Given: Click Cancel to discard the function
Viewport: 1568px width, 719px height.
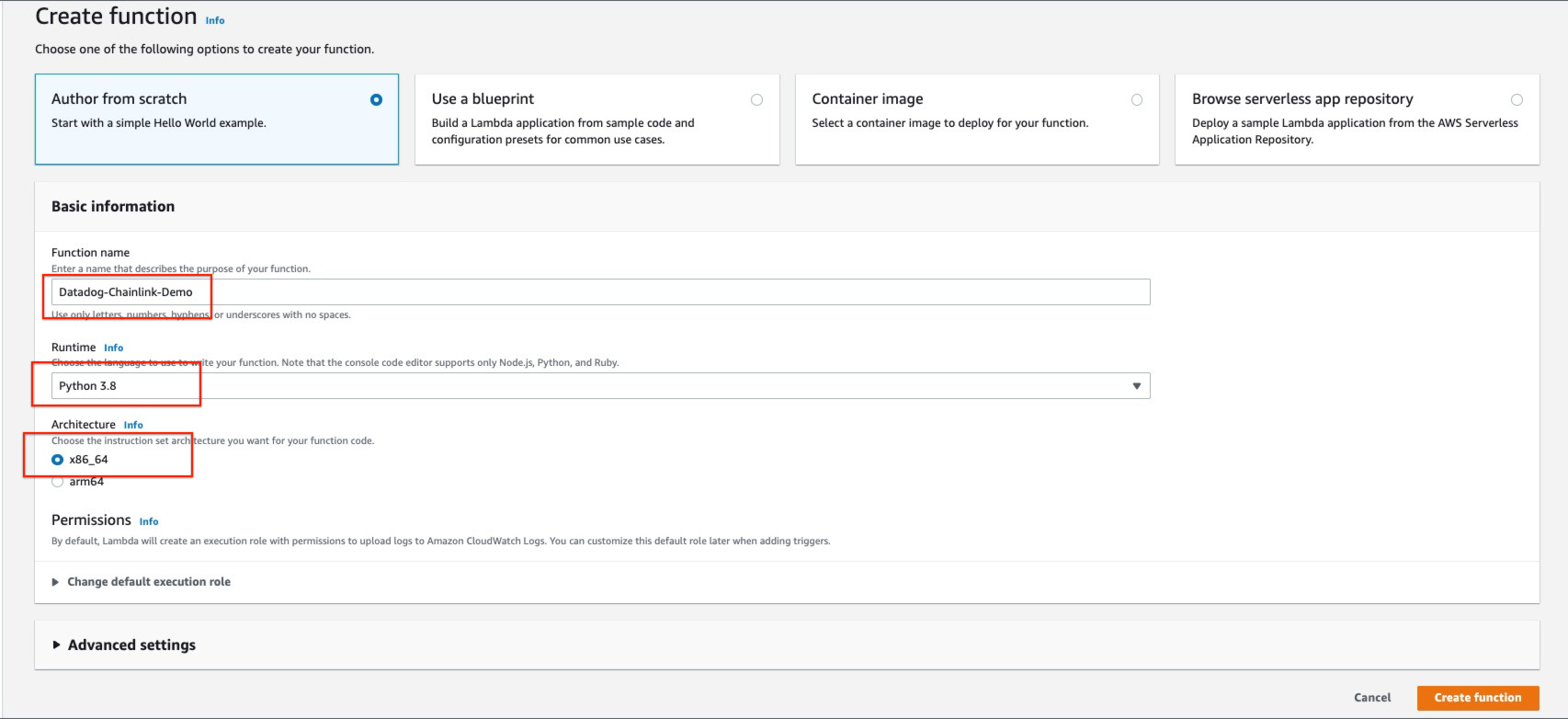Looking at the screenshot, I should 1371,698.
